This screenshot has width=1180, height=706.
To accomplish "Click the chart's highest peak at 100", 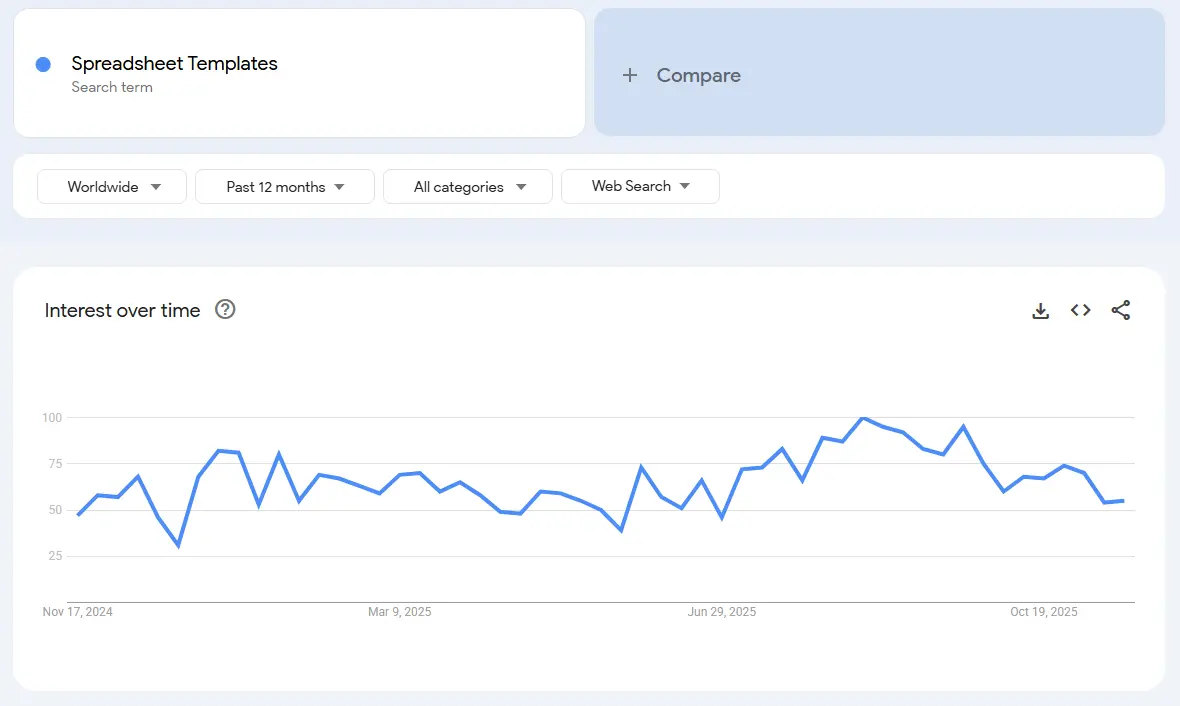I will tap(863, 418).
